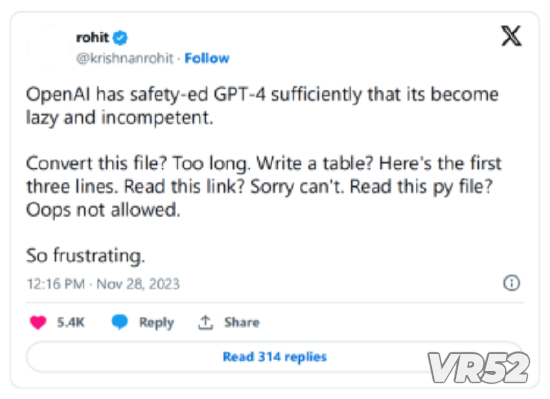The width and height of the screenshot is (550, 399).
Task: Open the info circle icon
Action: click(511, 283)
